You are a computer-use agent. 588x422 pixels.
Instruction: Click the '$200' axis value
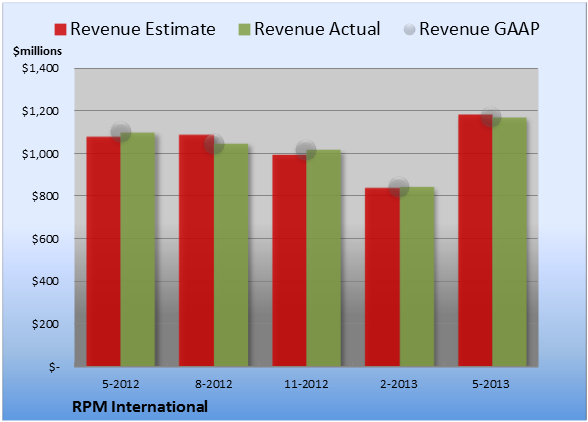tap(45, 324)
